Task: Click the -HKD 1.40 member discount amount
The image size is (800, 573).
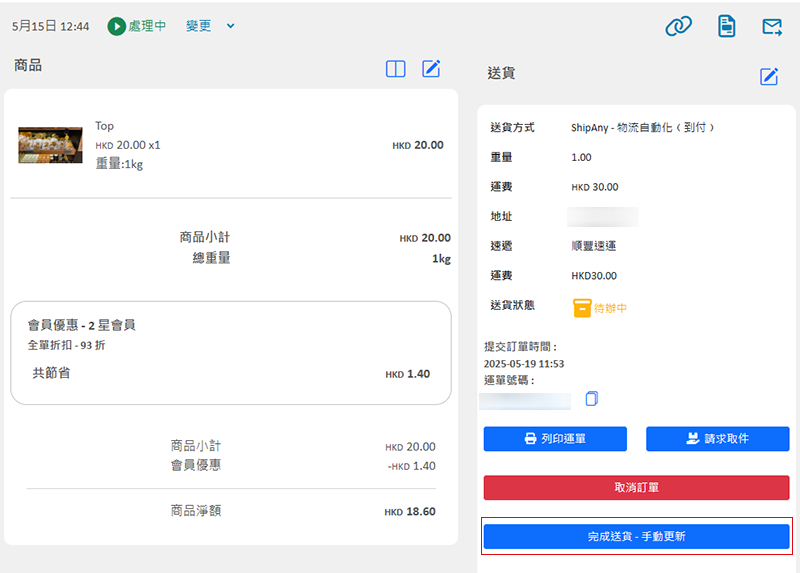Action: [411, 466]
